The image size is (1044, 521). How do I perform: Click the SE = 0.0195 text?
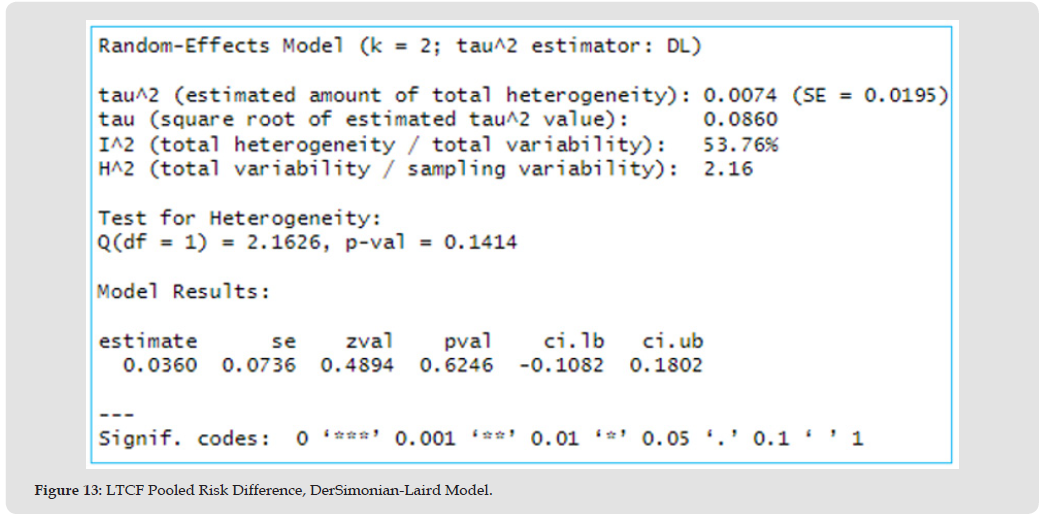point(870,96)
